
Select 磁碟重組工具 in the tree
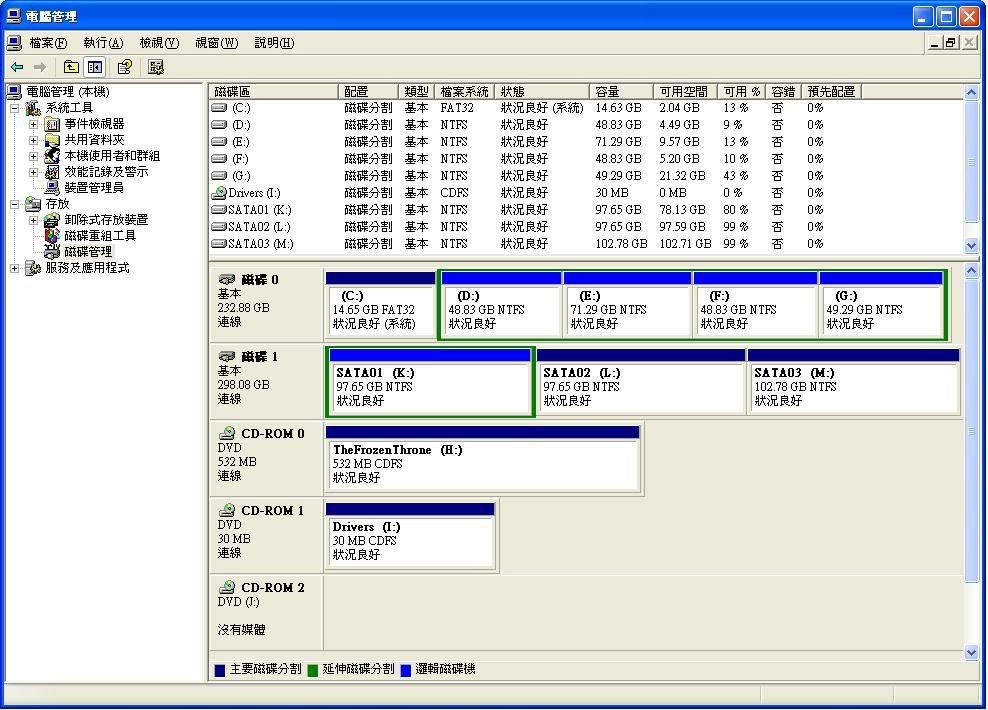tap(99, 236)
